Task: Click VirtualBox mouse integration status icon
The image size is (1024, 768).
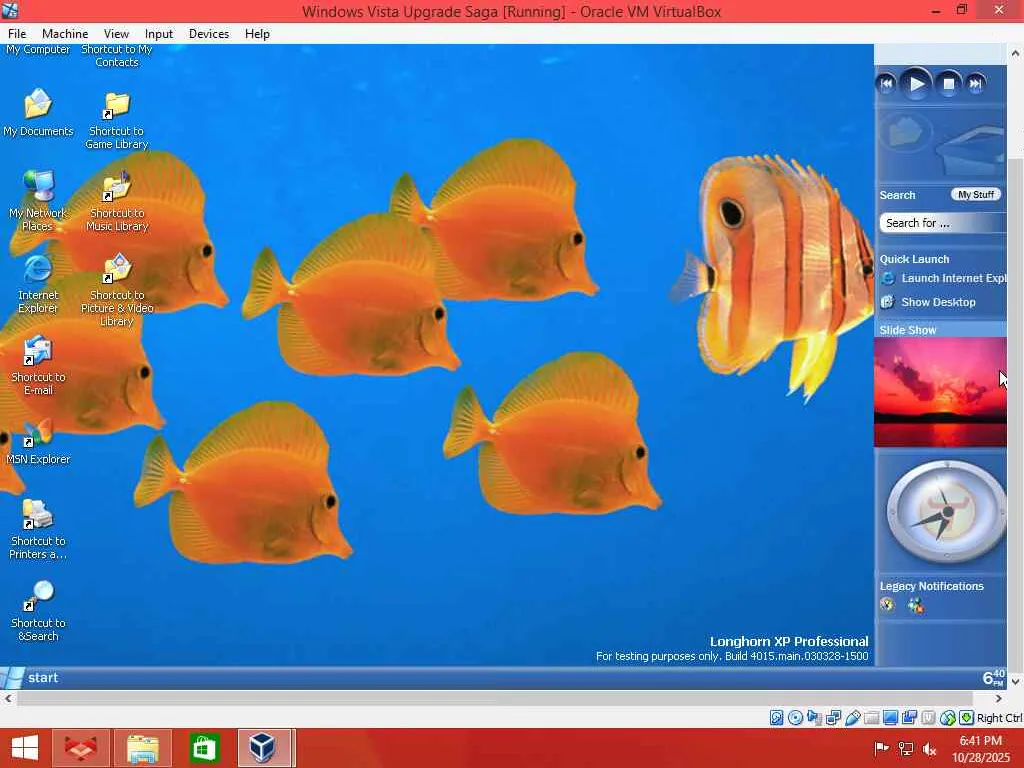Action: click(x=948, y=718)
